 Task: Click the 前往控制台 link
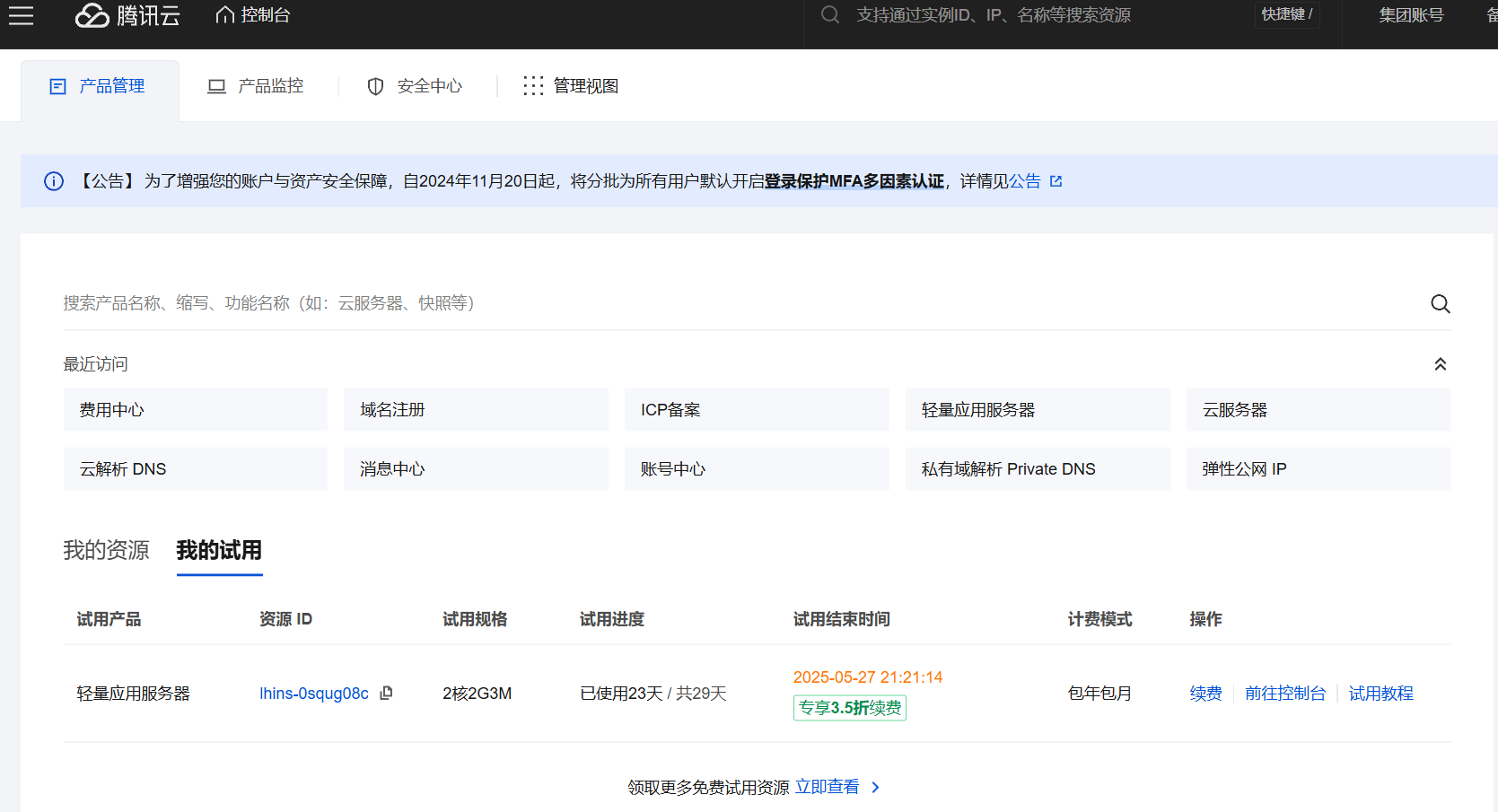1285,694
